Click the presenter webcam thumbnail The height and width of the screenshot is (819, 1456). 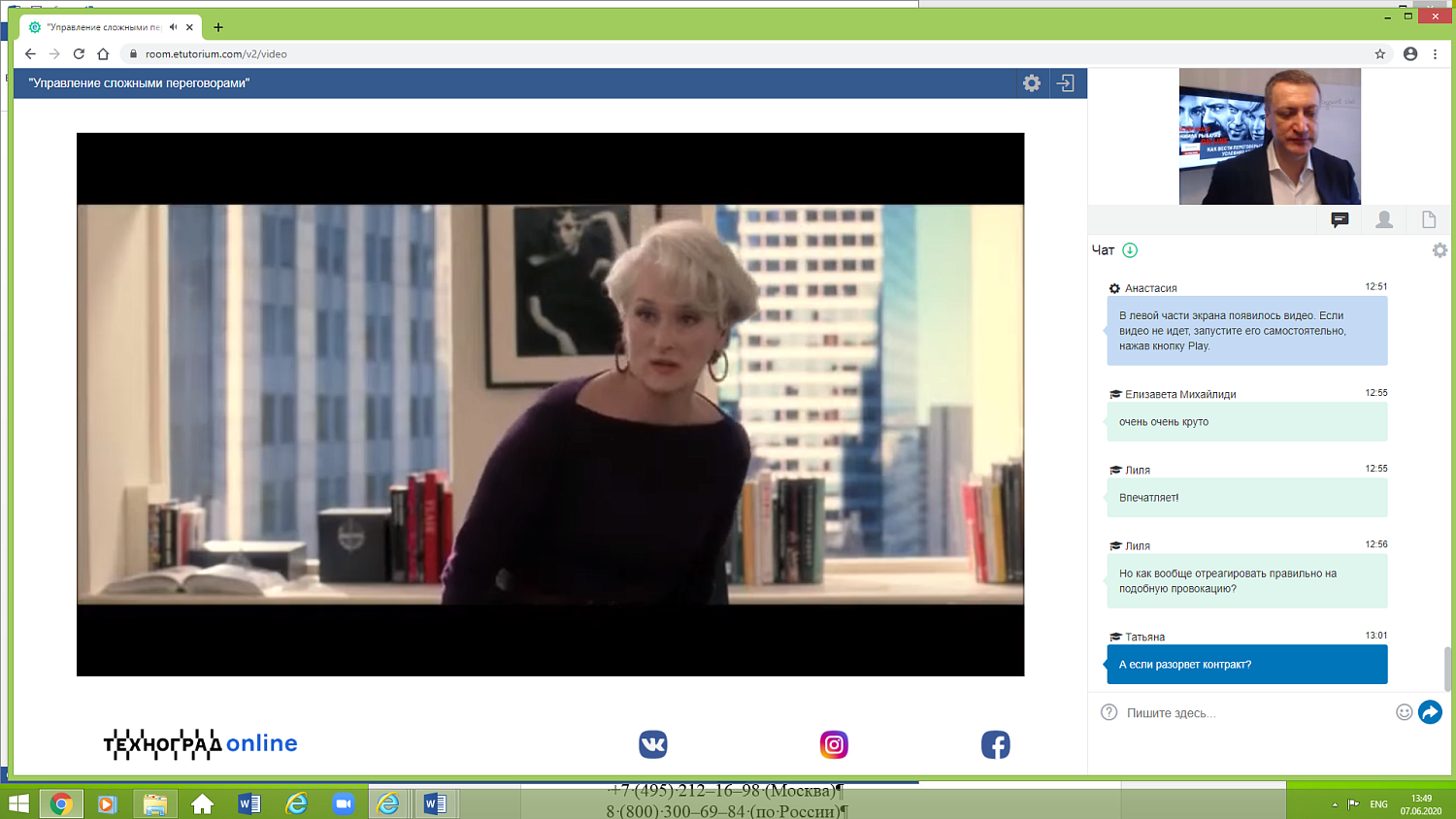click(1270, 136)
